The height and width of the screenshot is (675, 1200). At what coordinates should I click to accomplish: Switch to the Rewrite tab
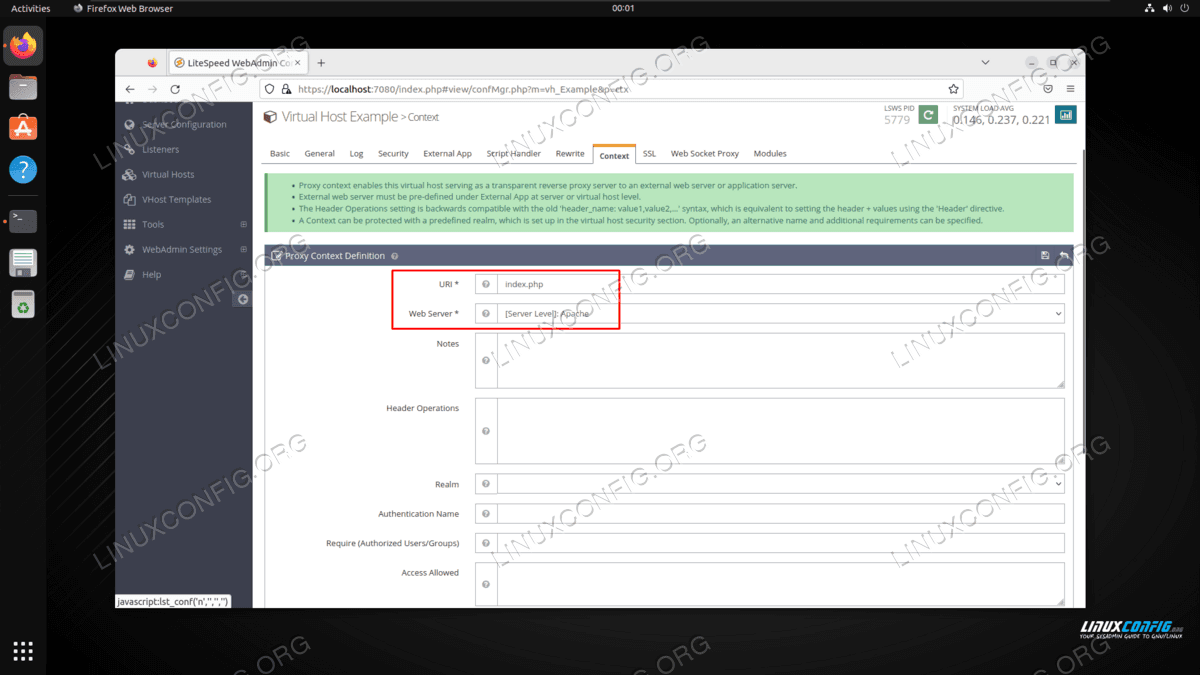click(570, 154)
